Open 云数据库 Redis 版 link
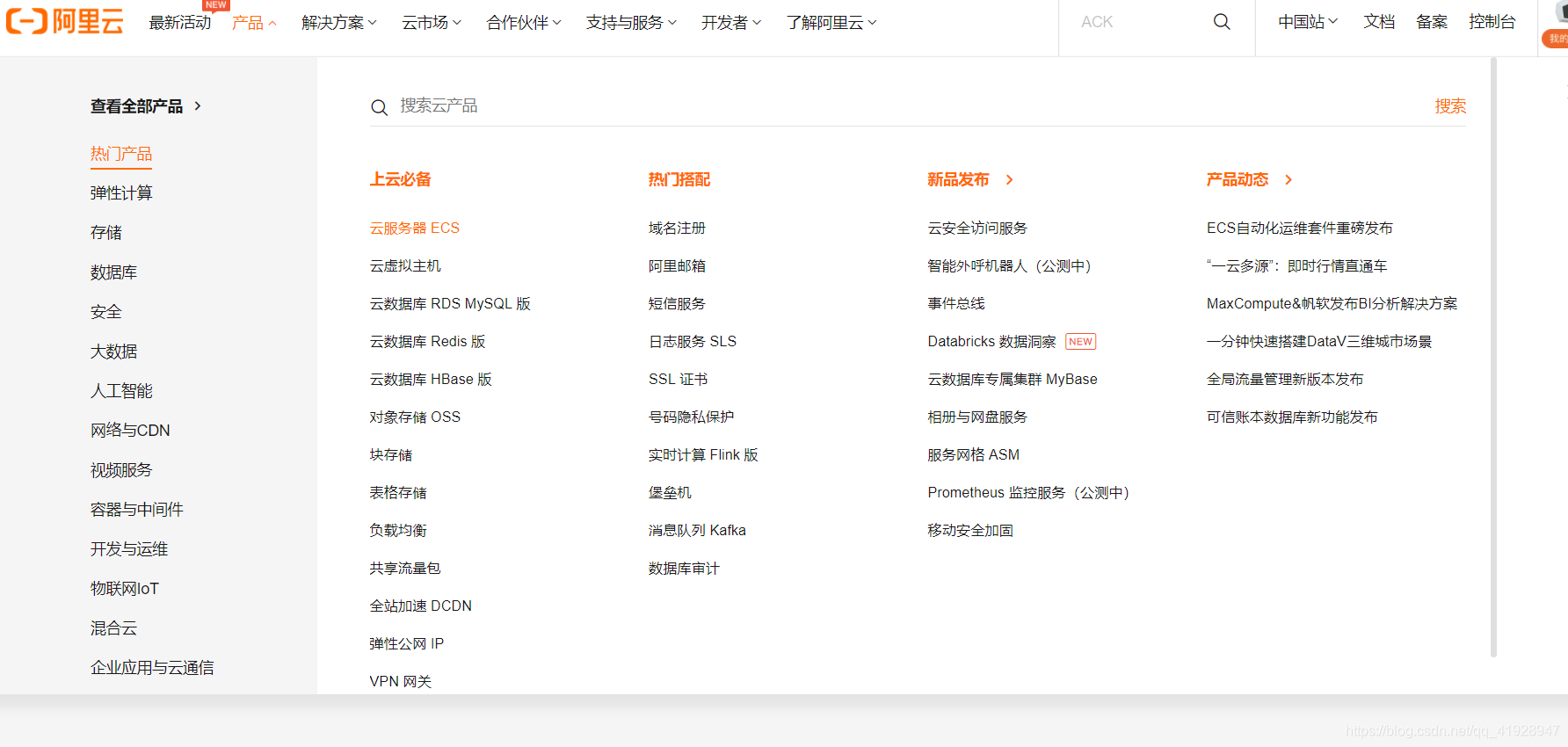Viewport: 1568px width, 747px height. click(428, 342)
